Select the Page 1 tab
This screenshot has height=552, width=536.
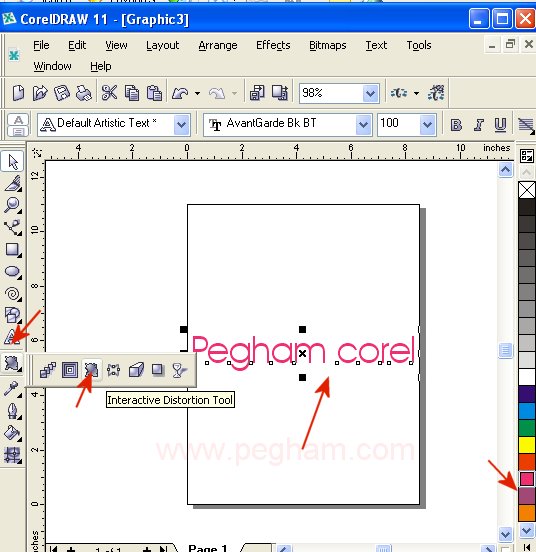pyautogui.click(x=208, y=548)
